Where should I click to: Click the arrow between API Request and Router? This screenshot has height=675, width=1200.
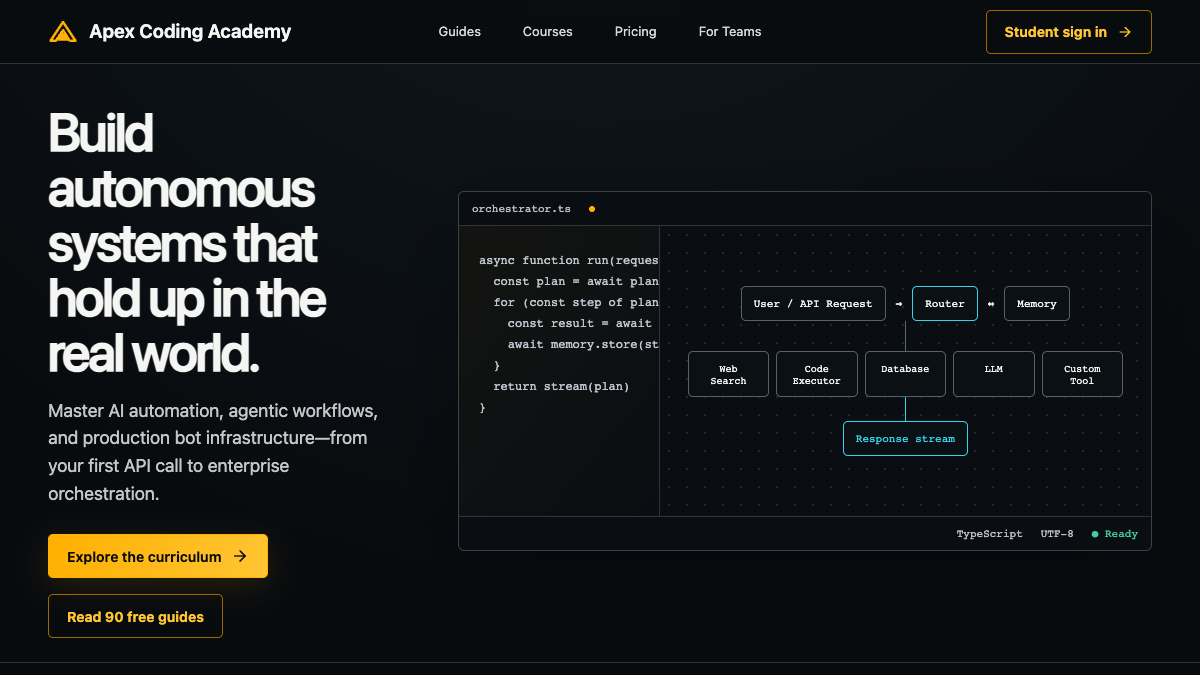pos(899,304)
